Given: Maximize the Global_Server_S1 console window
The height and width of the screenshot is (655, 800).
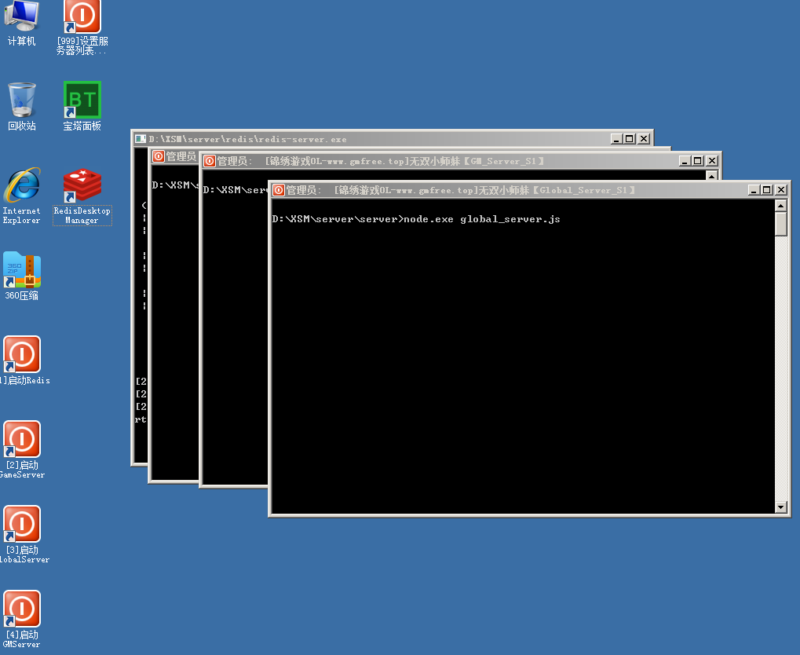Looking at the screenshot, I should tap(766, 190).
